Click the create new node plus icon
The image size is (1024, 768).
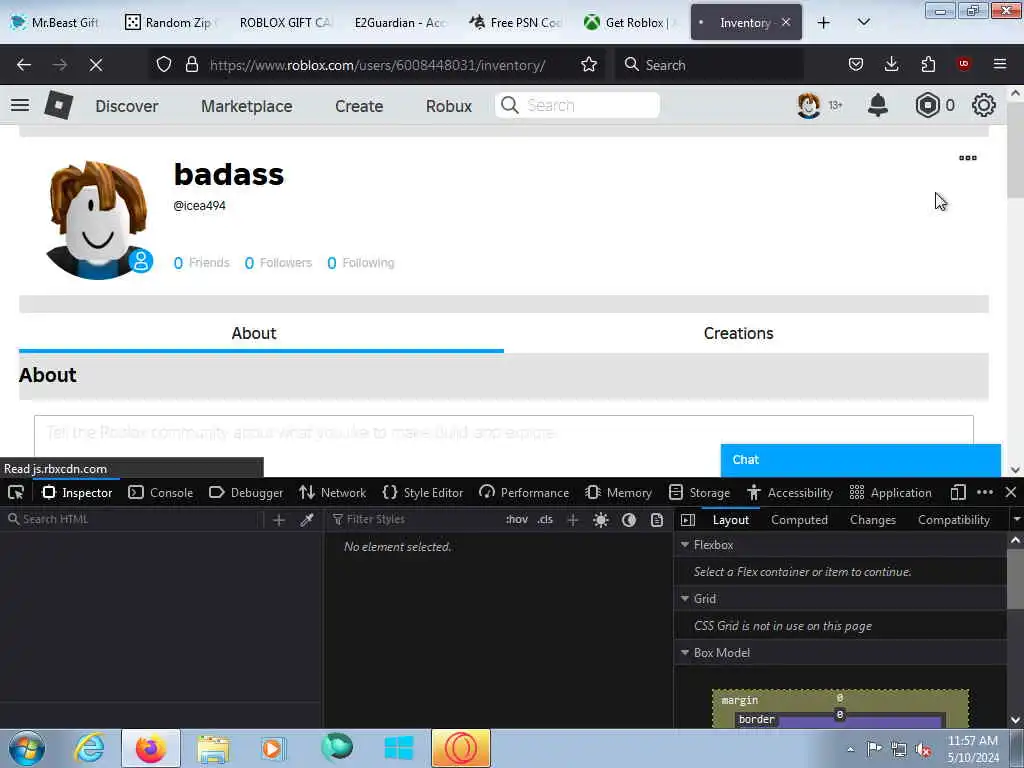coord(279,520)
